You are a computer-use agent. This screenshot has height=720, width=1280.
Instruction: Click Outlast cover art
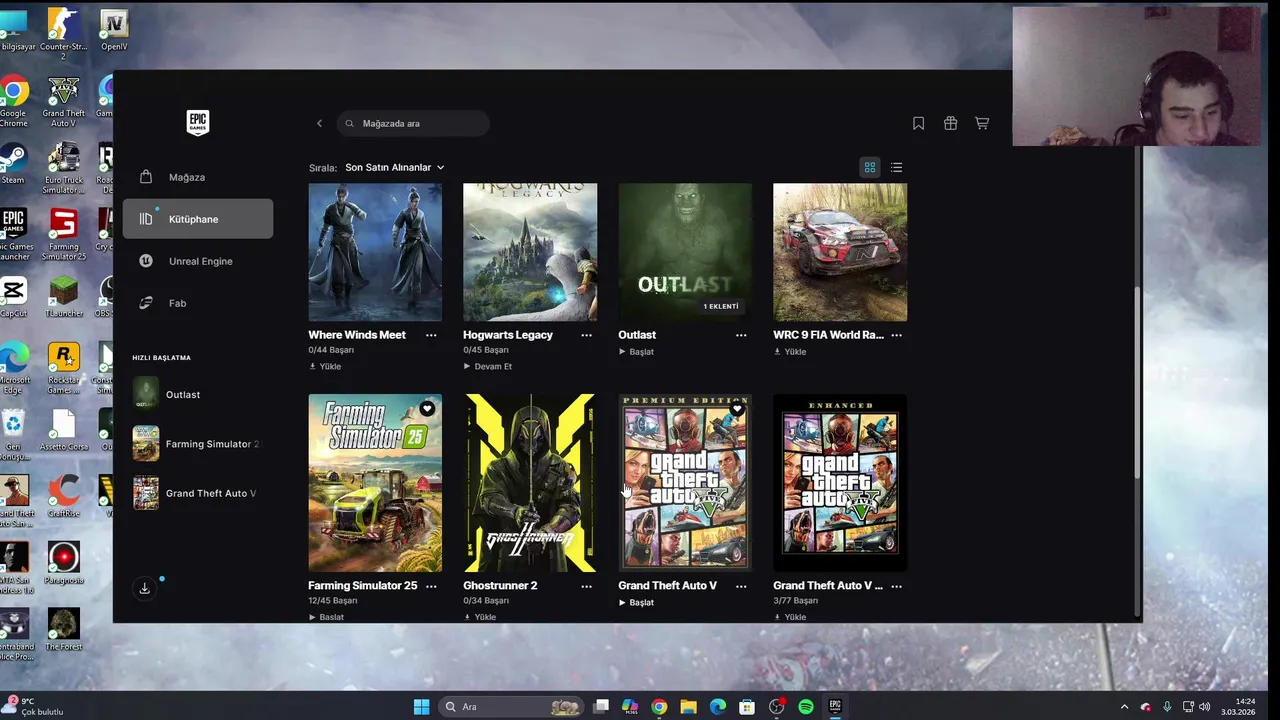pyautogui.click(x=685, y=252)
